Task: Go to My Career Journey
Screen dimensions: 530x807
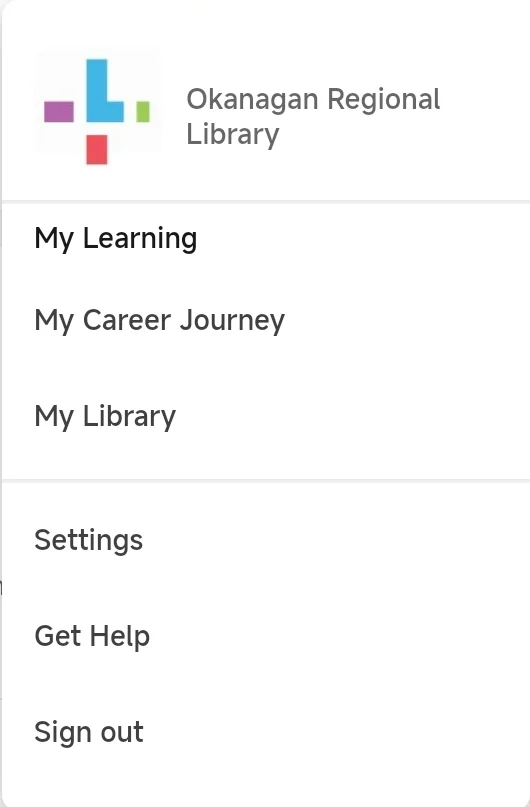Action: [160, 320]
